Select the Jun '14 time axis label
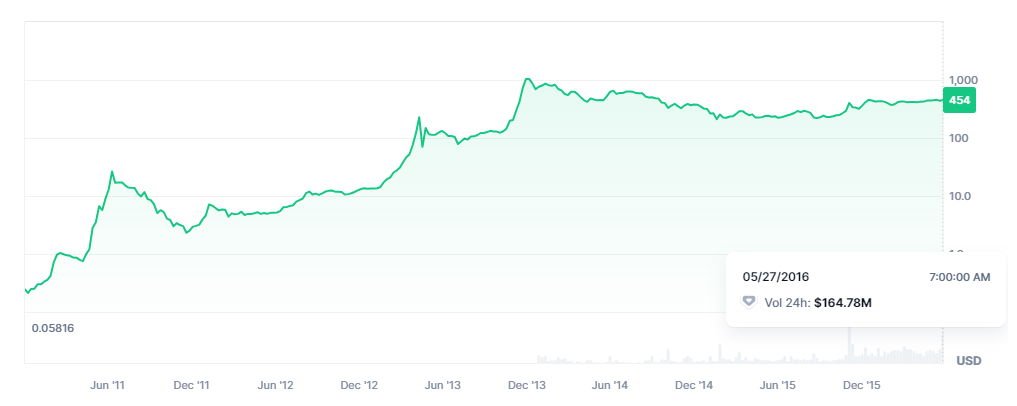Image resolution: width=1017 pixels, height=406 pixels. coord(610,384)
